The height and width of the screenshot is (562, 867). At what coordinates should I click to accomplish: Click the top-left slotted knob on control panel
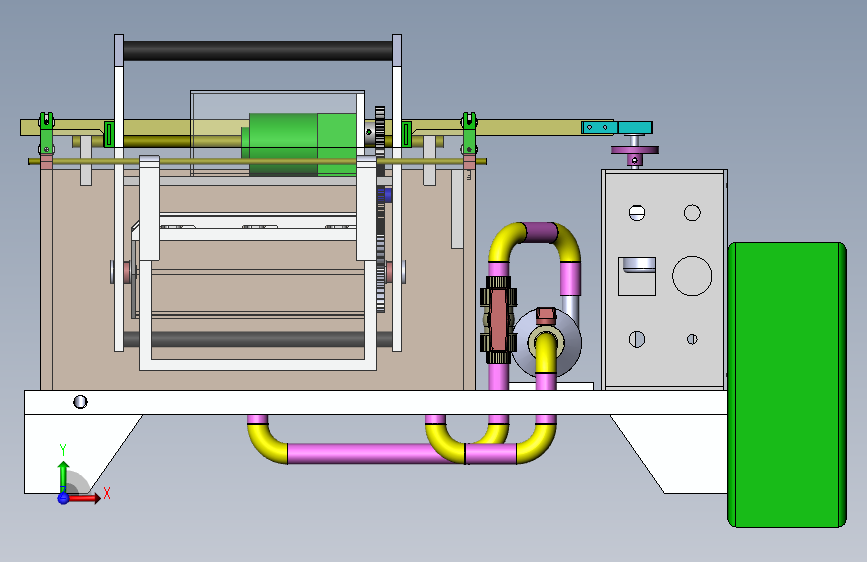(x=637, y=212)
